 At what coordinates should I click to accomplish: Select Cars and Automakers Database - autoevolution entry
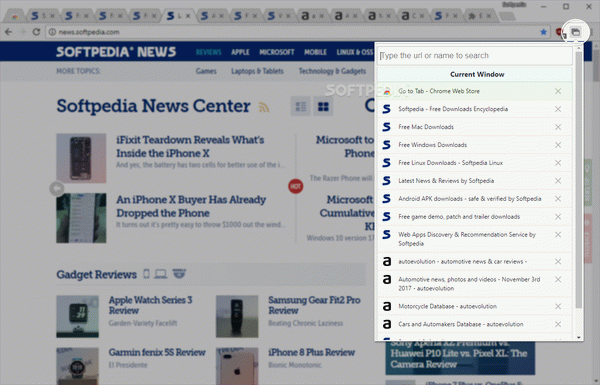point(474,324)
